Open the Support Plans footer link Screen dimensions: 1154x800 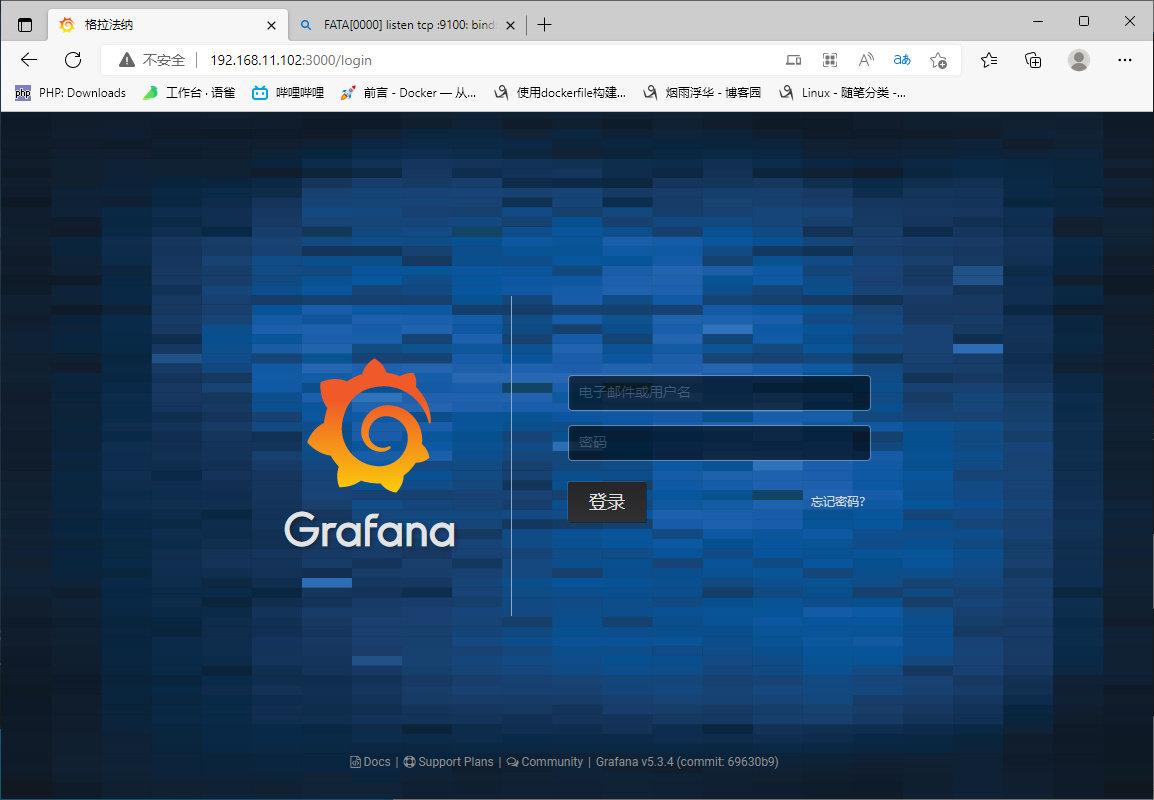pos(449,762)
